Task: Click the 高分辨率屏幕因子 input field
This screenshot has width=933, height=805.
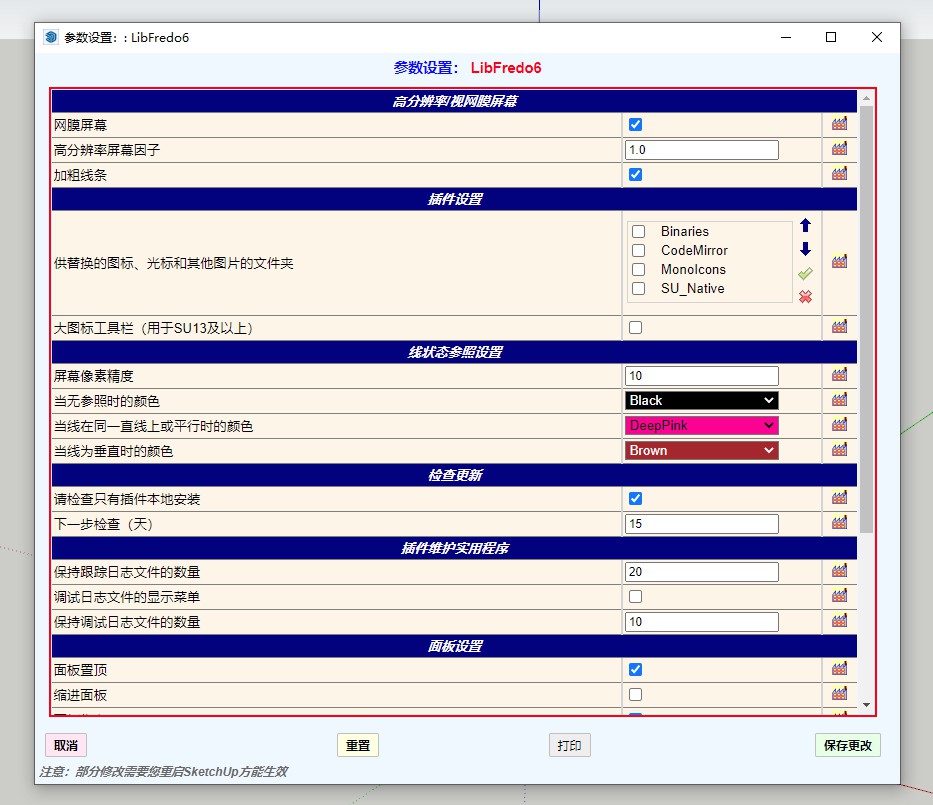Action: coord(701,150)
